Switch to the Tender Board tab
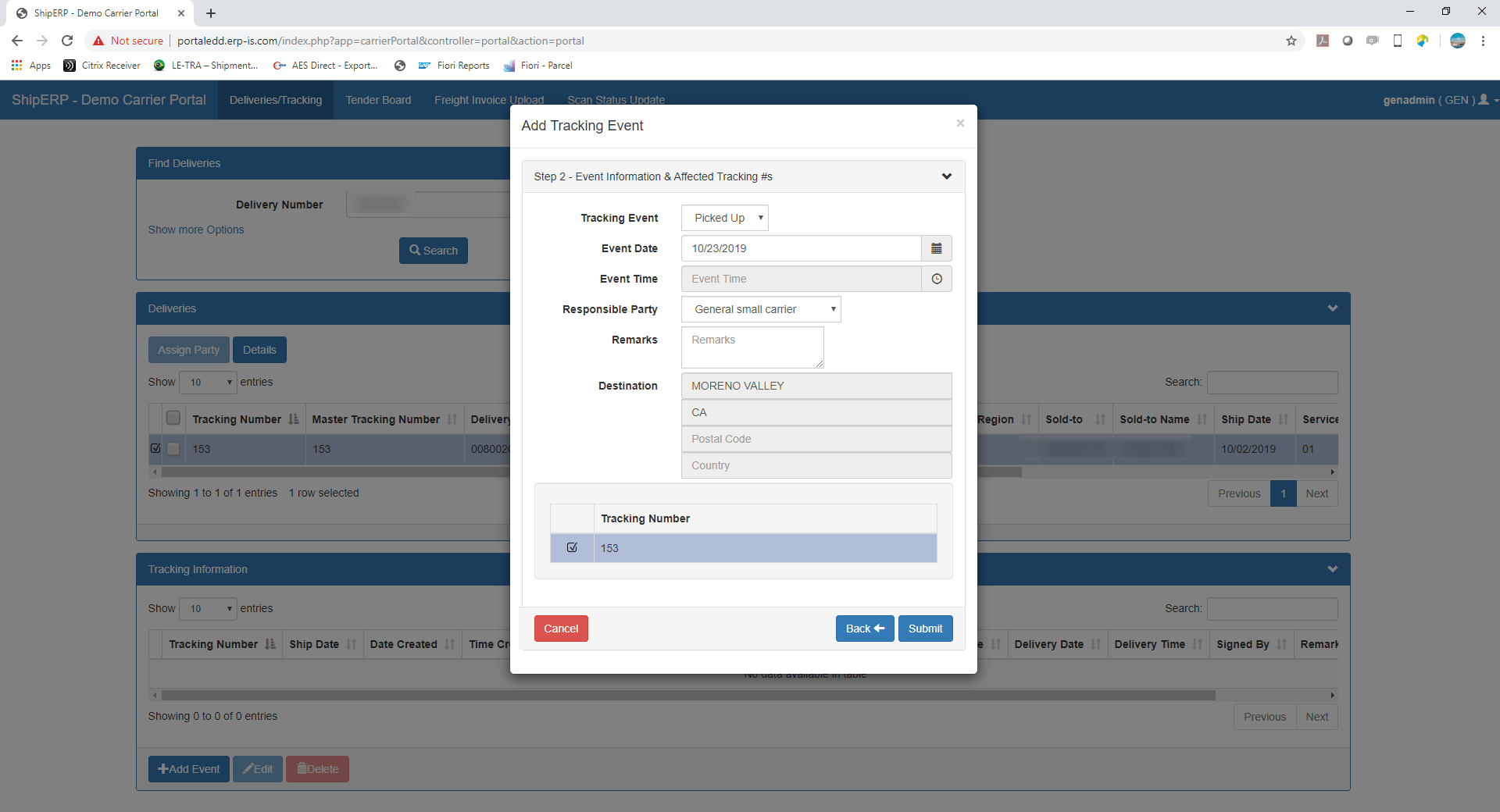Screen dimensions: 1500x812 click(x=378, y=100)
